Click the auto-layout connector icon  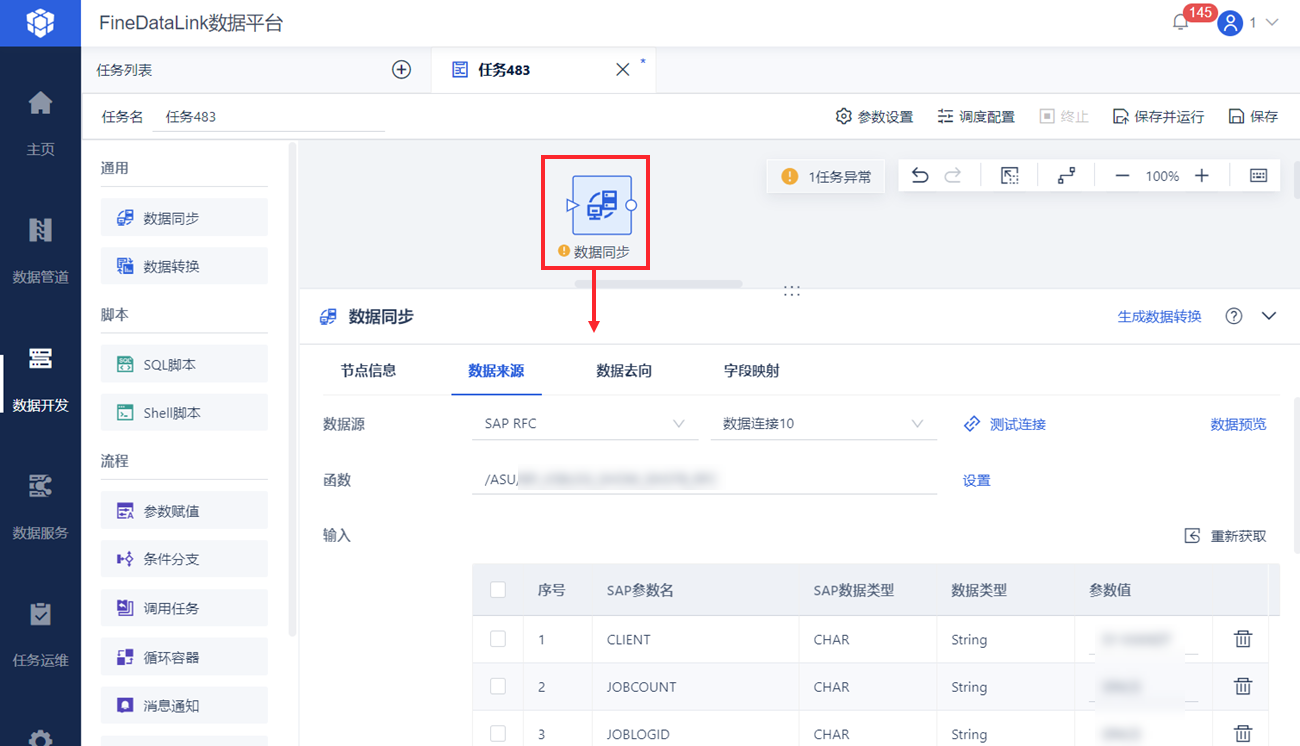click(x=1067, y=176)
